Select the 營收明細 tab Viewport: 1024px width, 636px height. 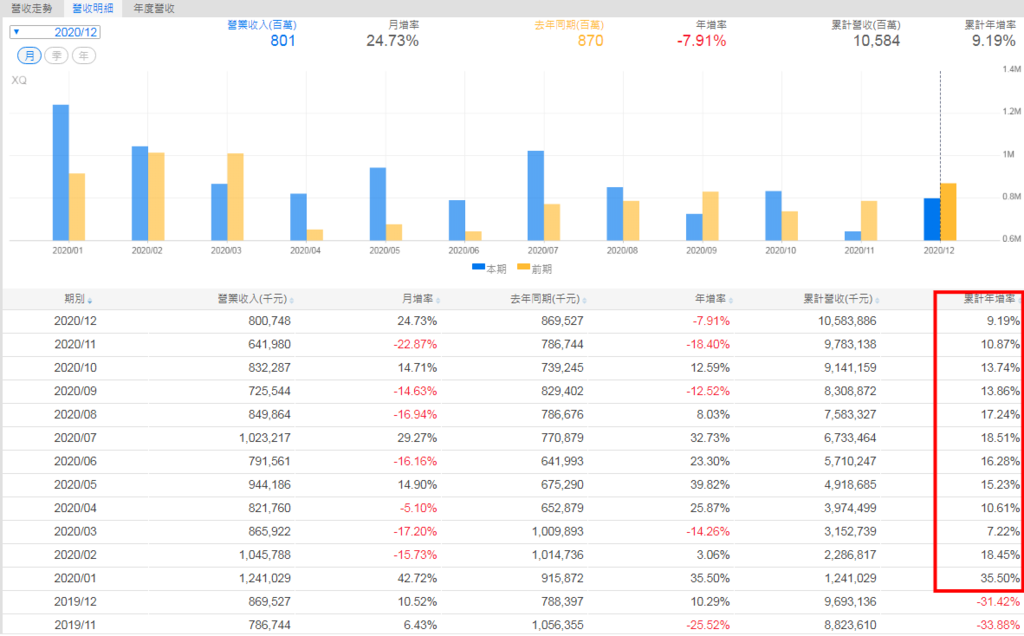[92, 8]
